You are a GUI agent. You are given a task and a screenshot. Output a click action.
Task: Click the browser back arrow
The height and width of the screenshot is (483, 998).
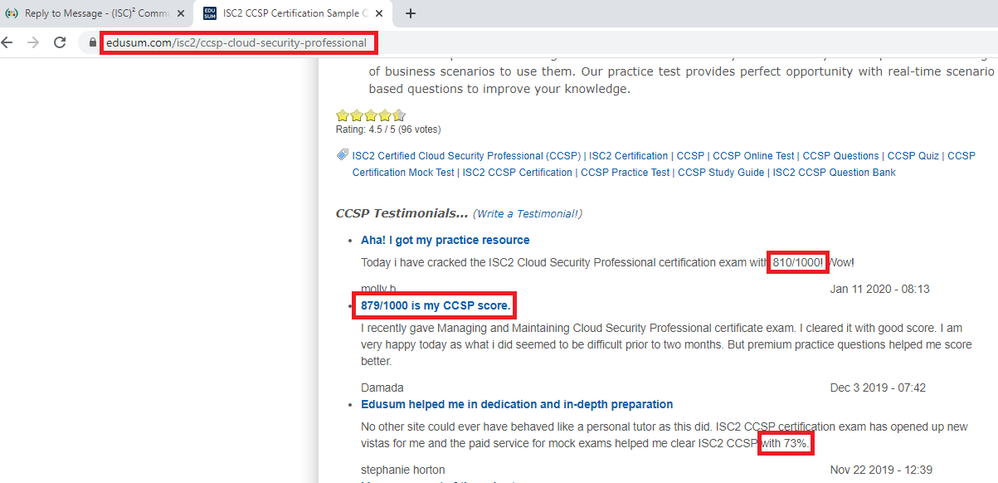[8, 43]
